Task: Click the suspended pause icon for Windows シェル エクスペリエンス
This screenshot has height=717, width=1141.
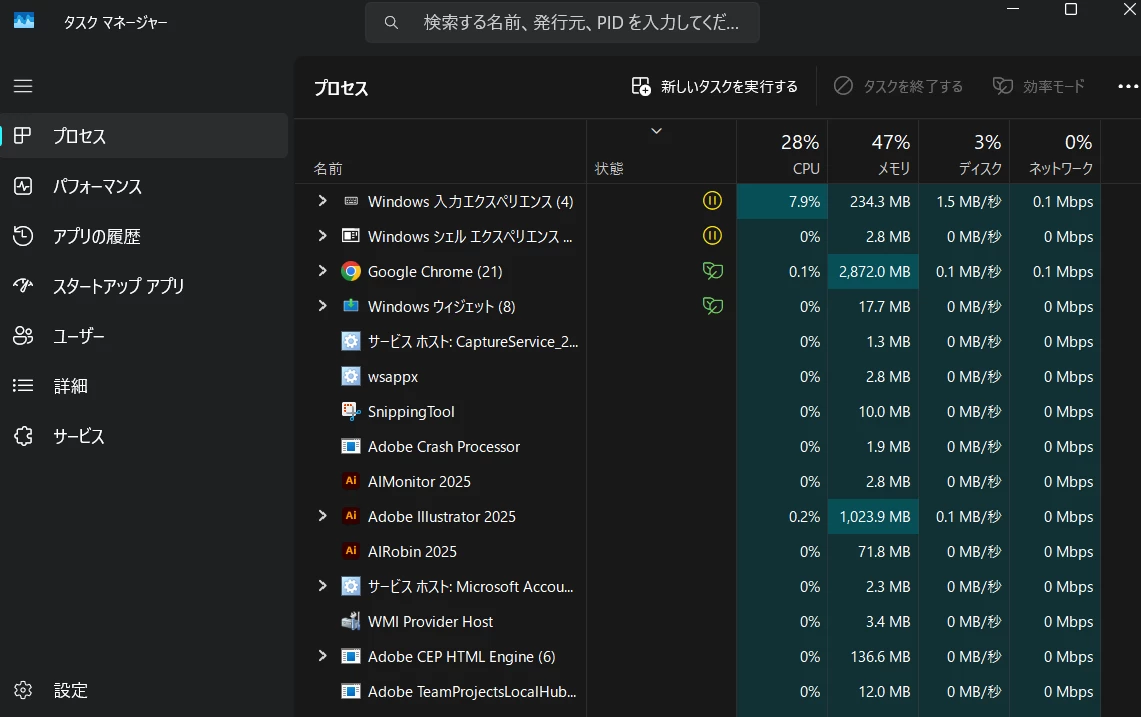Action: click(712, 235)
